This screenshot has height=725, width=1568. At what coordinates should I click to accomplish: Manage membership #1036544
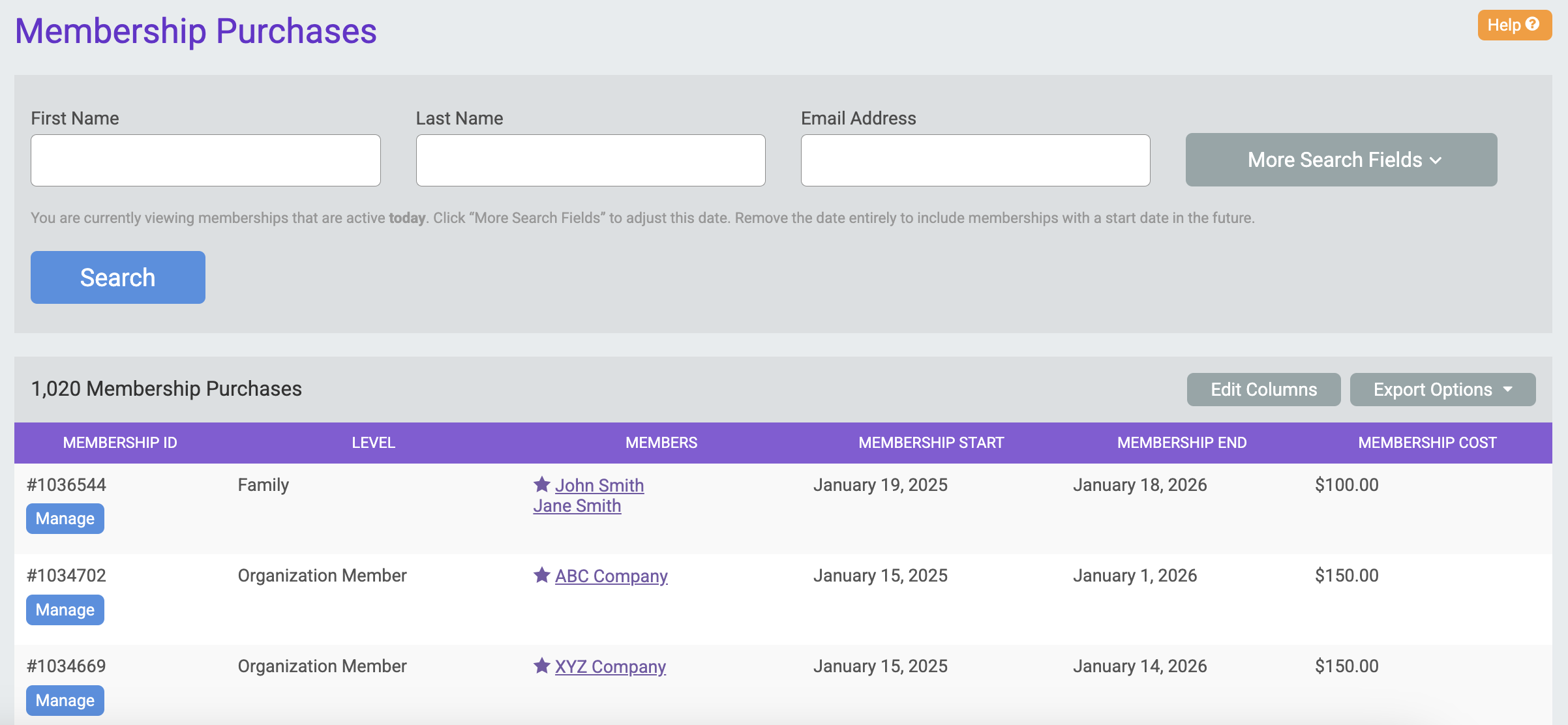[65, 519]
